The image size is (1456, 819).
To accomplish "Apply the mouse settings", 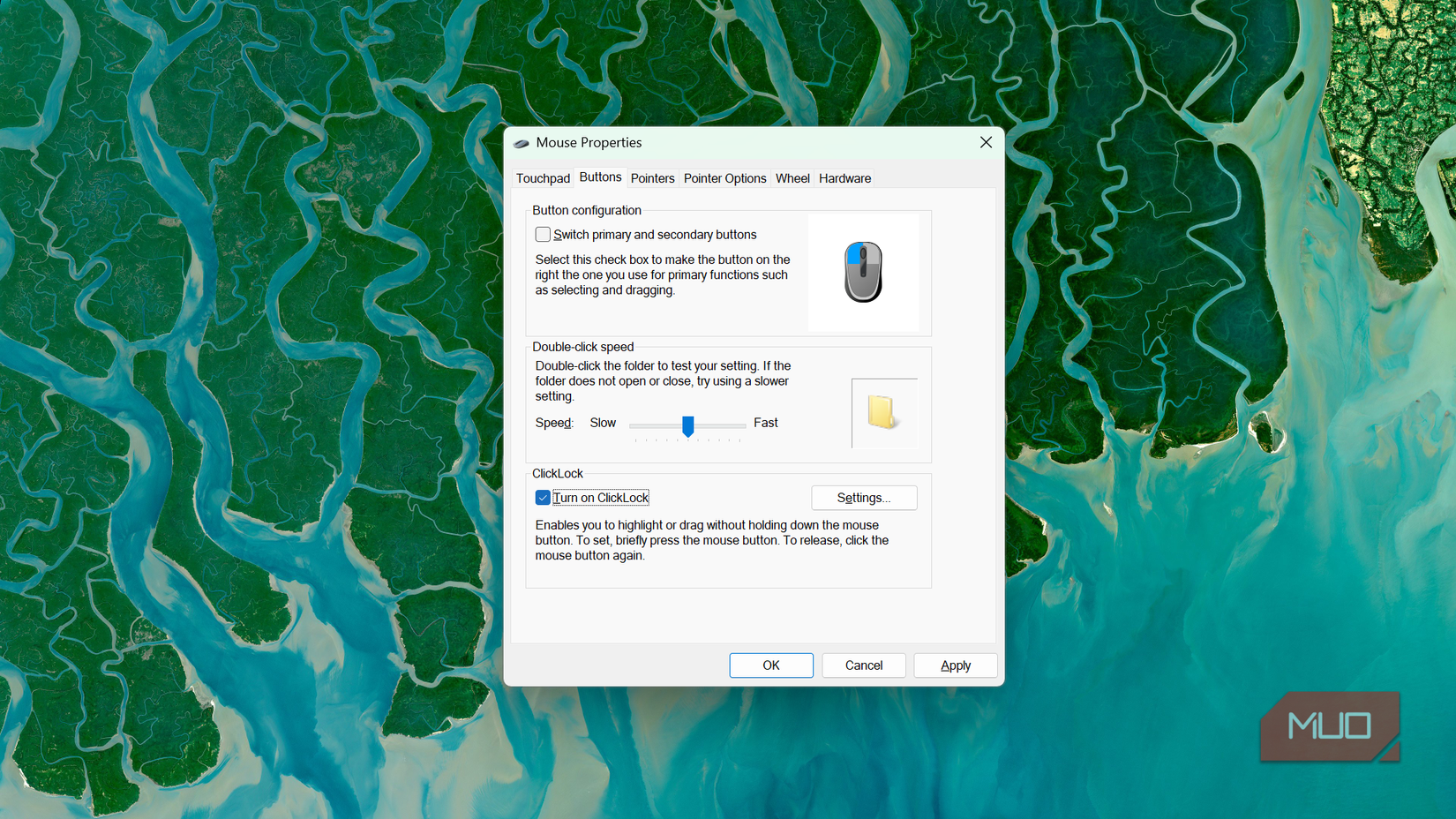I will 956,665.
